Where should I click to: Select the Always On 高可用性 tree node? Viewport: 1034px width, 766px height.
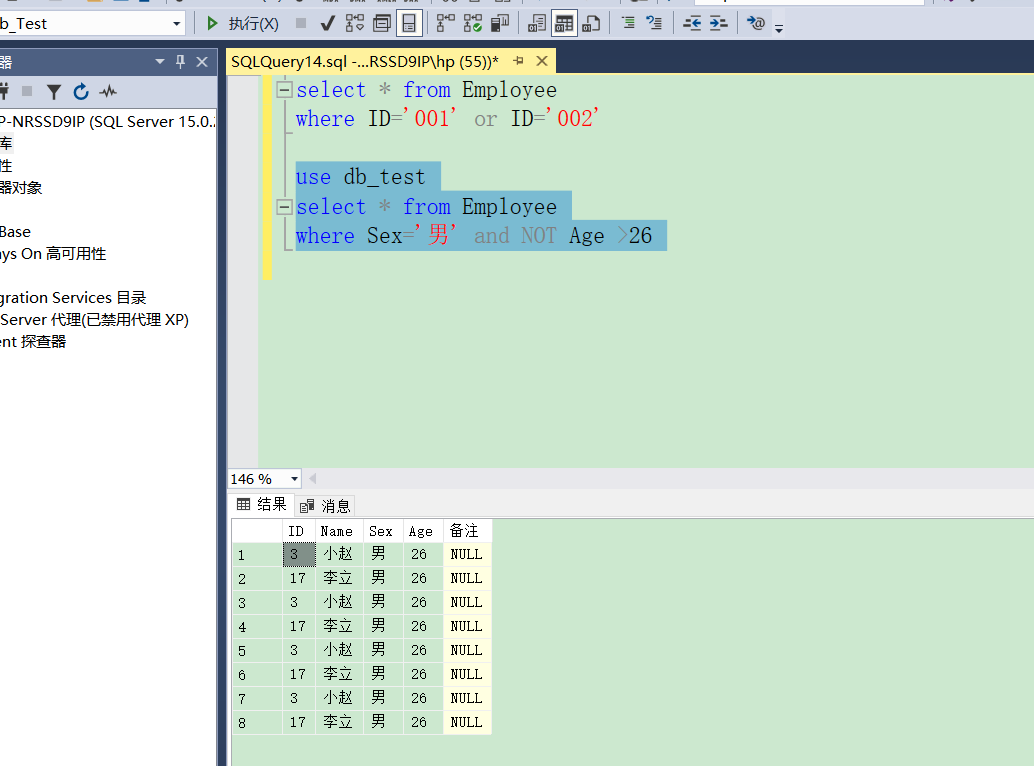coord(53,254)
